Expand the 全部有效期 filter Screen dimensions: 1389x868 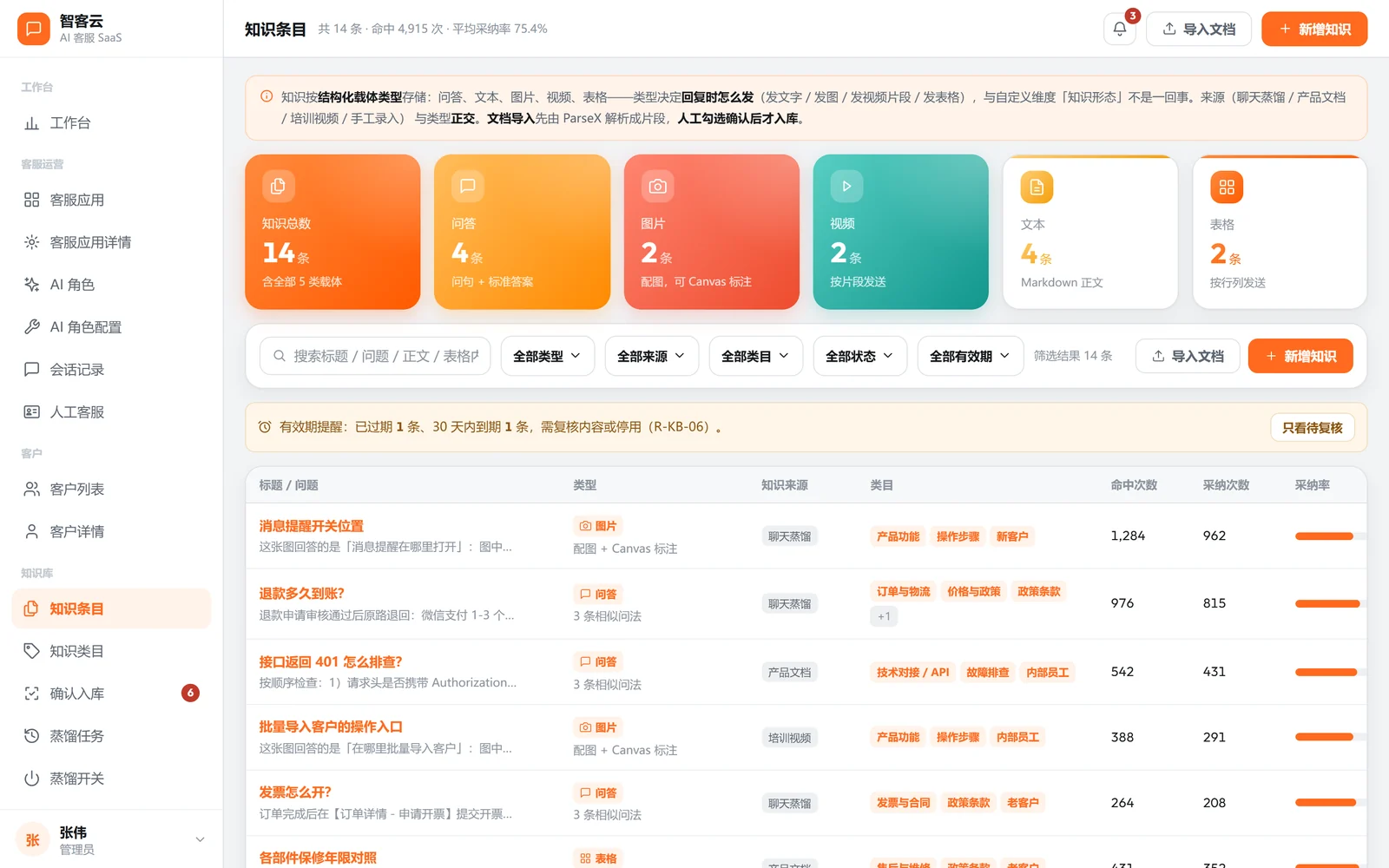point(970,356)
